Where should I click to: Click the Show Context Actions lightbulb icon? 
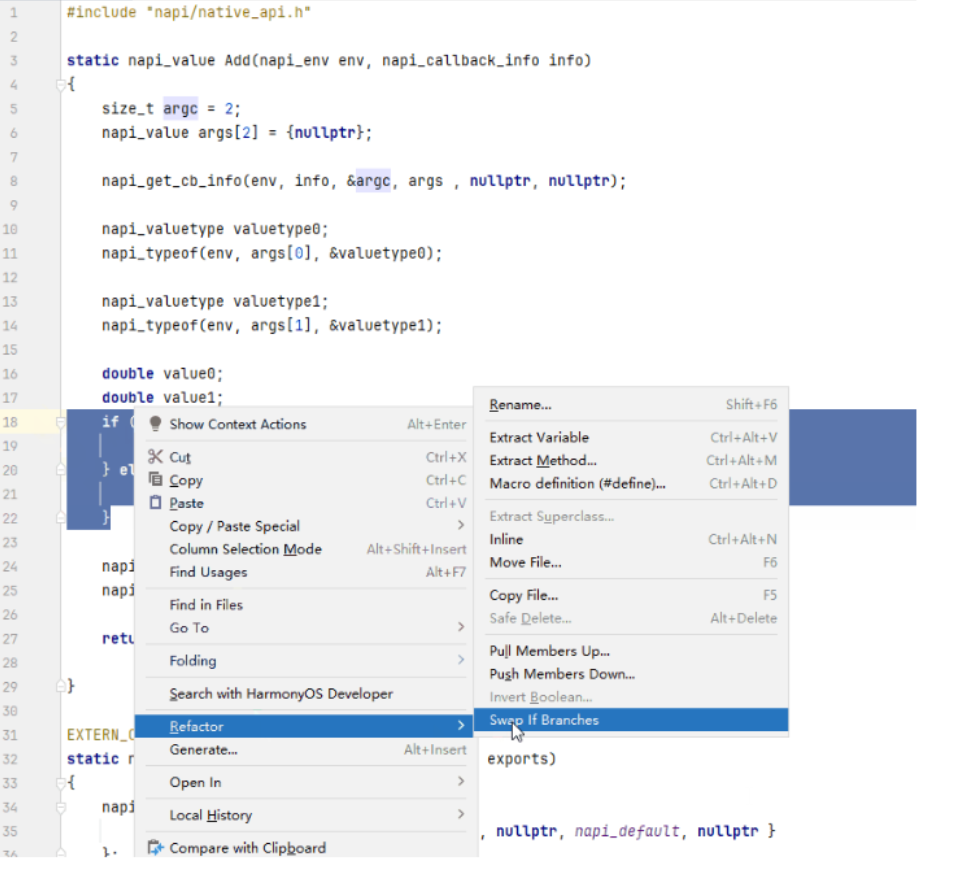(x=155, y=424)
